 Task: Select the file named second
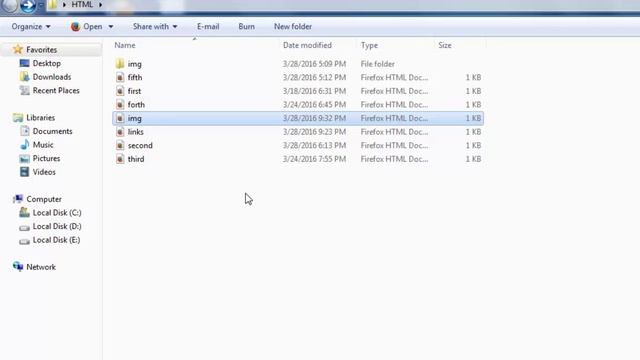140,145
